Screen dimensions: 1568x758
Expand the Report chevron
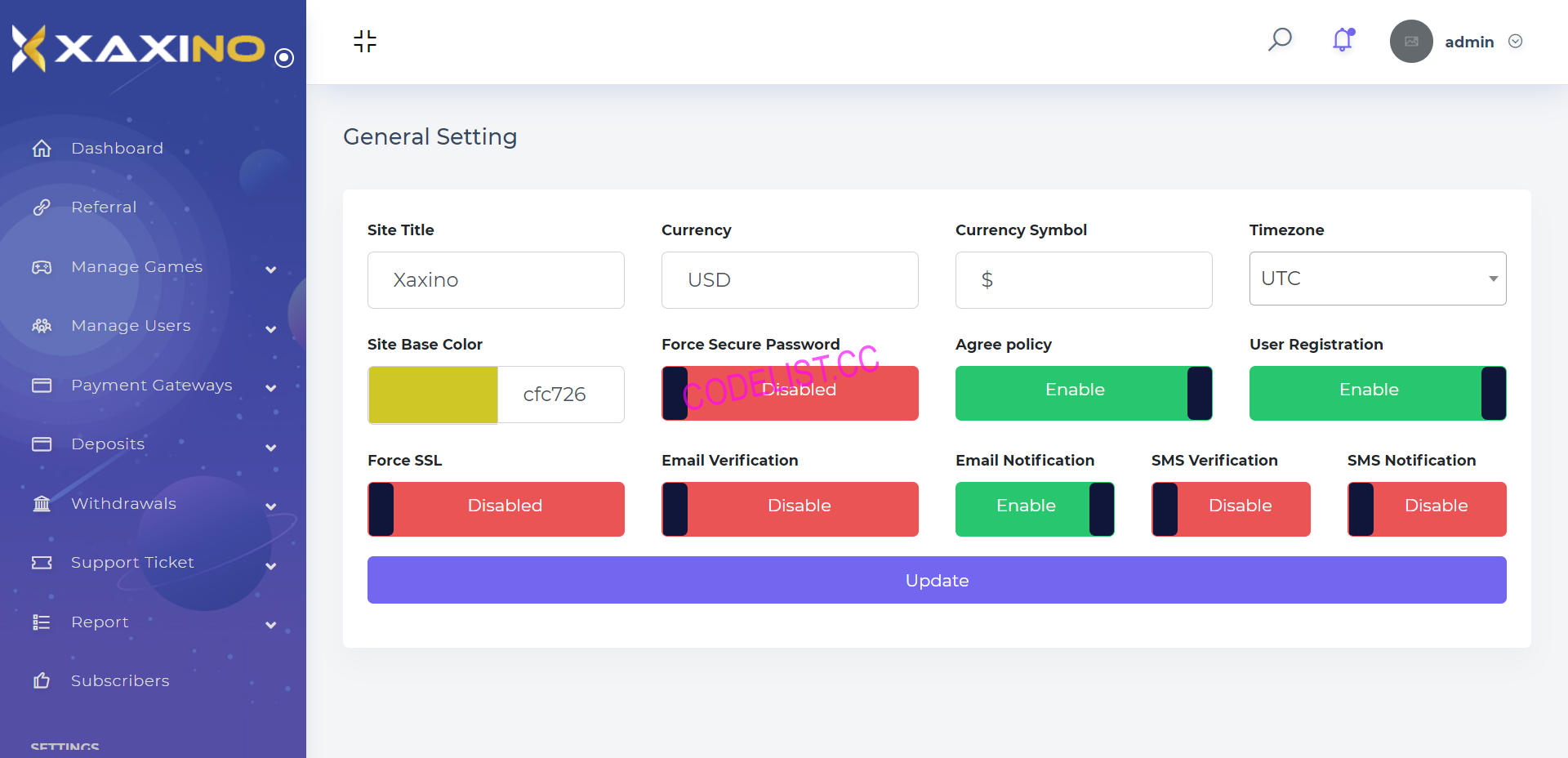271,625
